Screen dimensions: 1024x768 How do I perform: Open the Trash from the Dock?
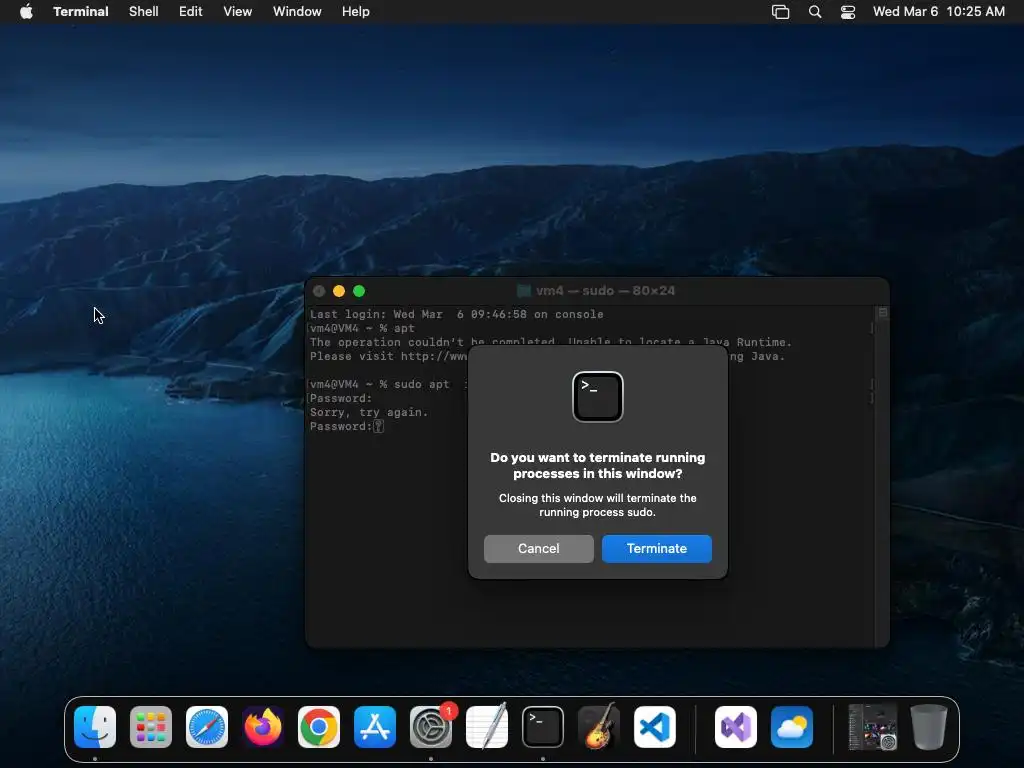point(929,727)
